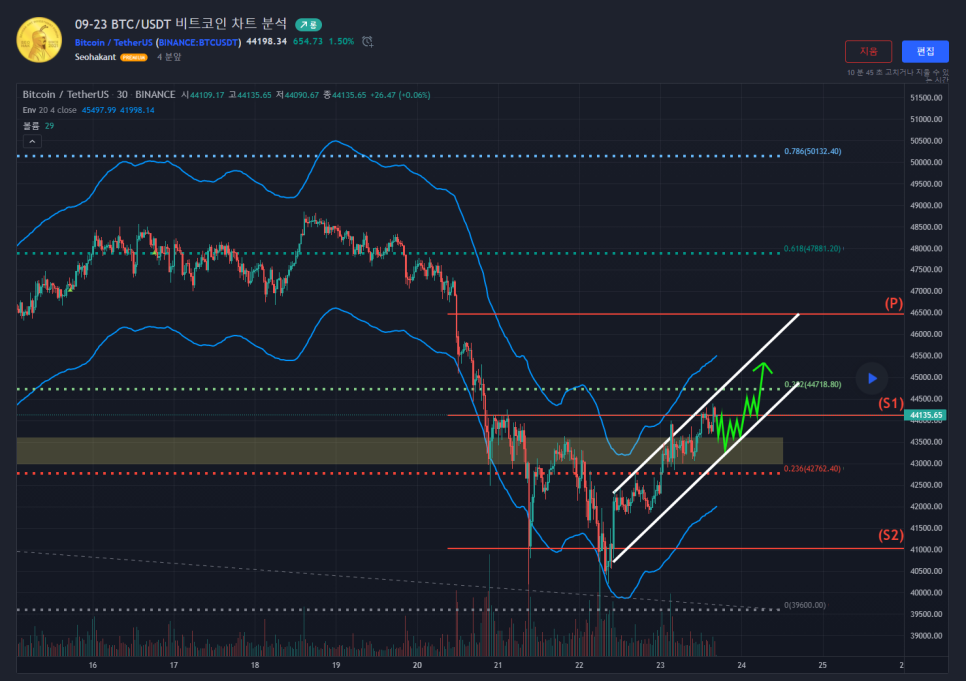This screenshot has height=681, width=966.
Task: Click the gold Bitcoin author avatar
Action: 39,39
